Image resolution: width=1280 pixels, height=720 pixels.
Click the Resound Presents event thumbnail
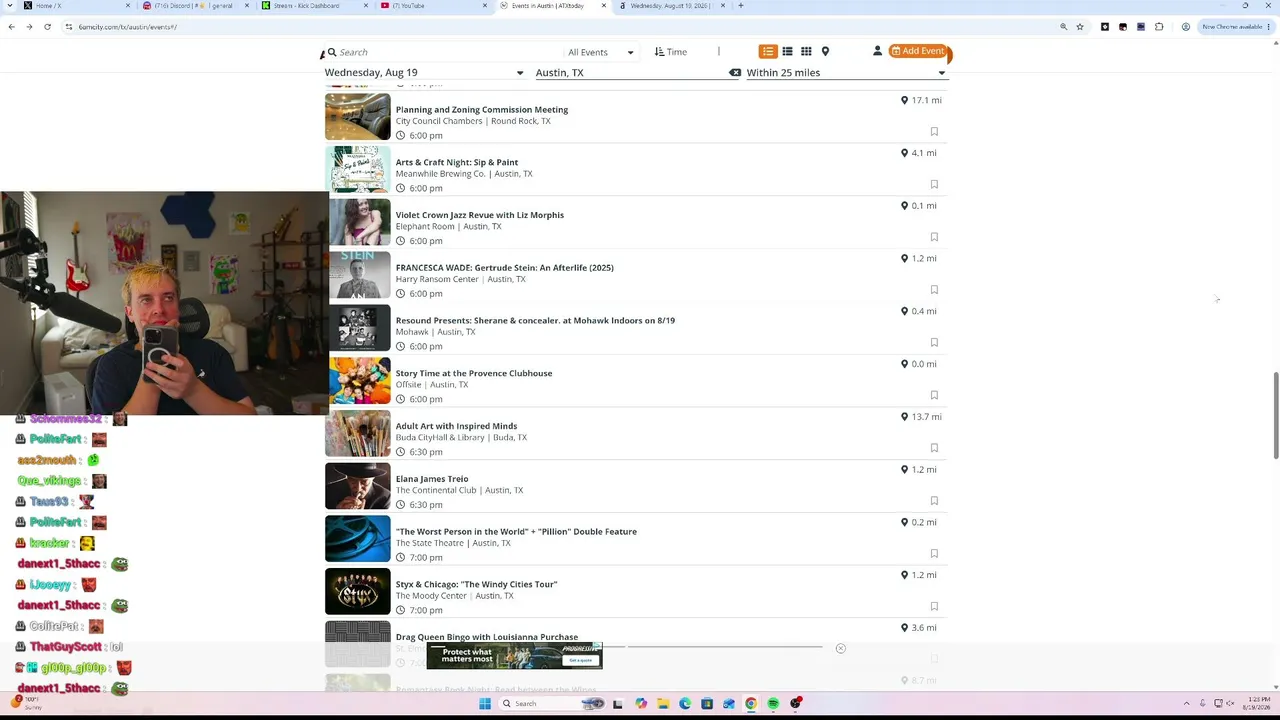[x=358, y=327]
